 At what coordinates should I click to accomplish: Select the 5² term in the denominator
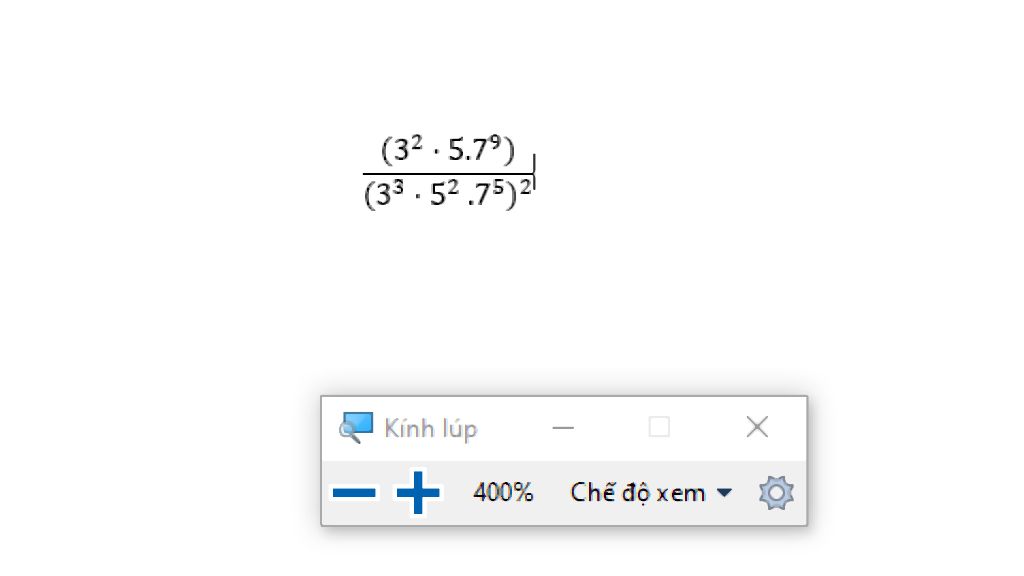tap(444, 193)
